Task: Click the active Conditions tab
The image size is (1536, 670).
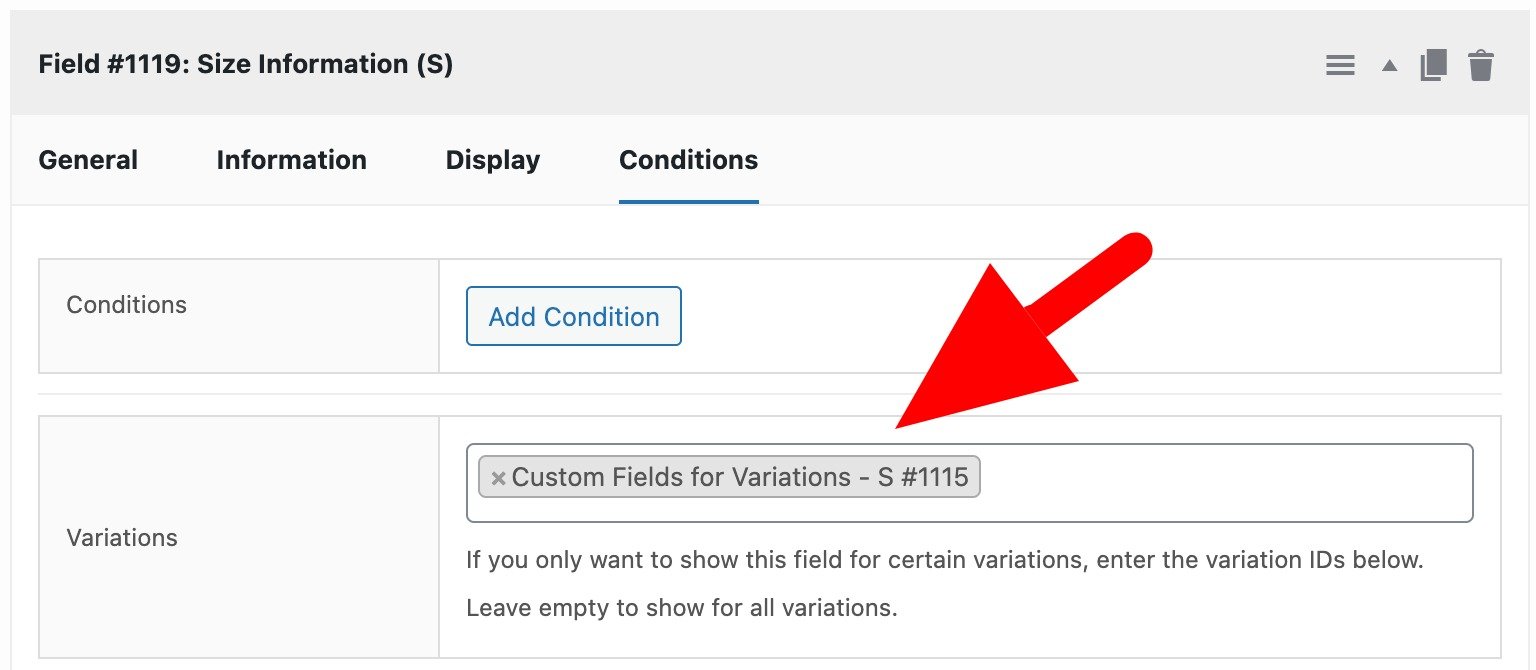Action: point(688,160)
